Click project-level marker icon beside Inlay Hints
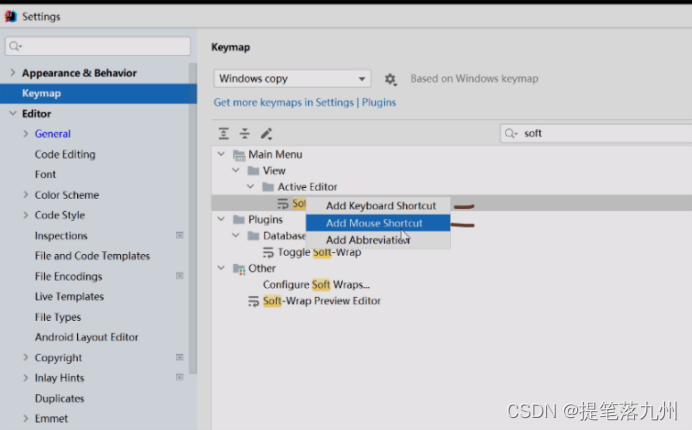 pyautogui.click(x=180, y=377)
